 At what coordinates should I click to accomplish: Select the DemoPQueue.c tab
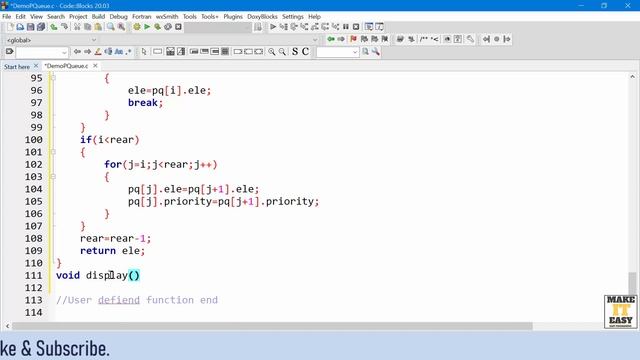[66, 66]
